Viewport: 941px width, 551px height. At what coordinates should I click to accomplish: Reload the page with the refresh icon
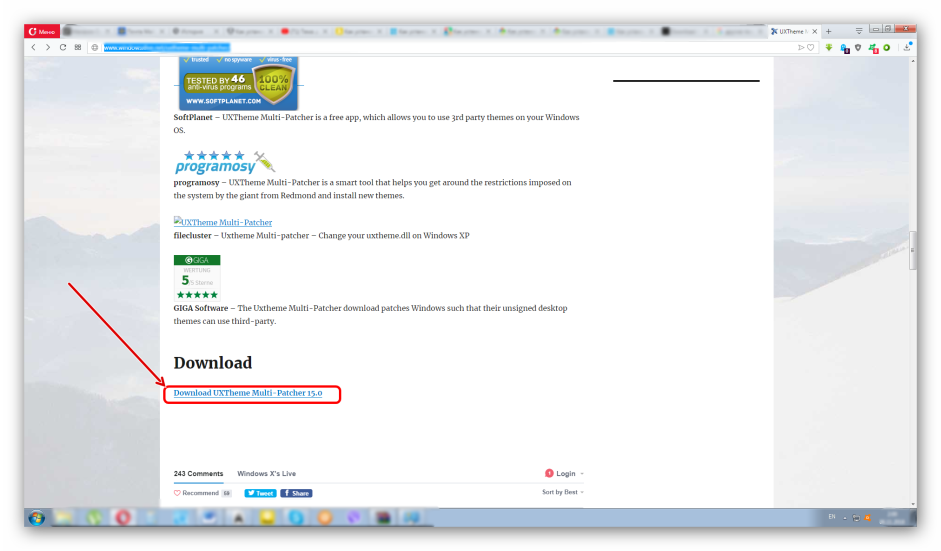63,47
